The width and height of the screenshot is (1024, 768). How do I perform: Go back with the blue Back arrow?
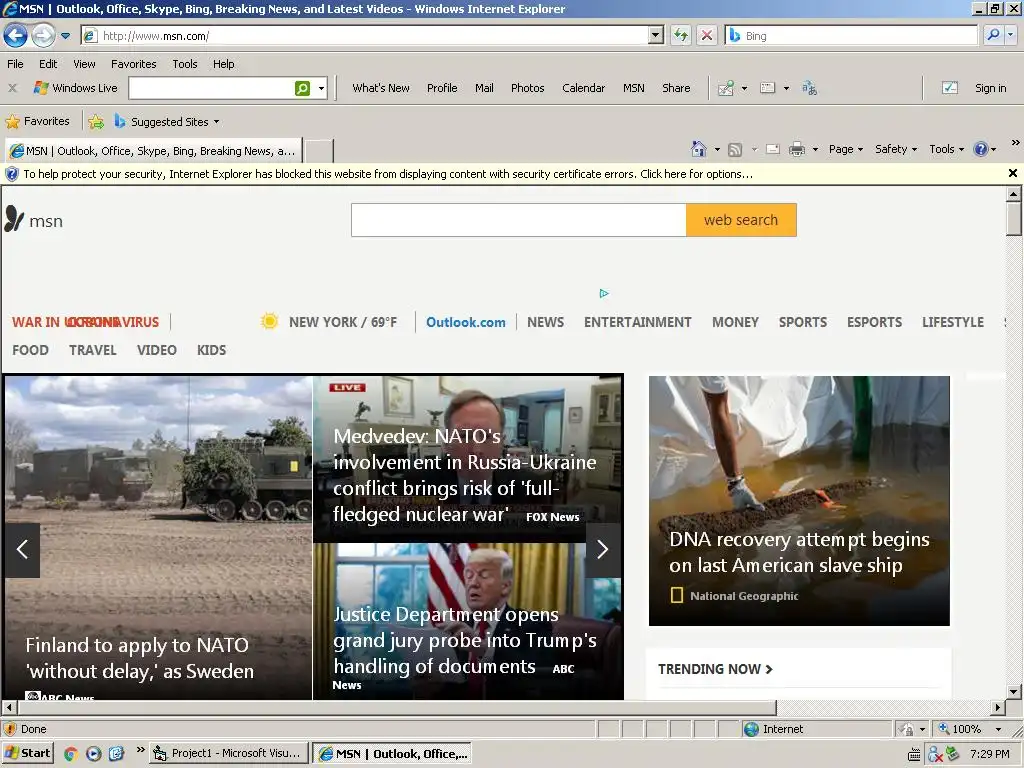point(16,35)
